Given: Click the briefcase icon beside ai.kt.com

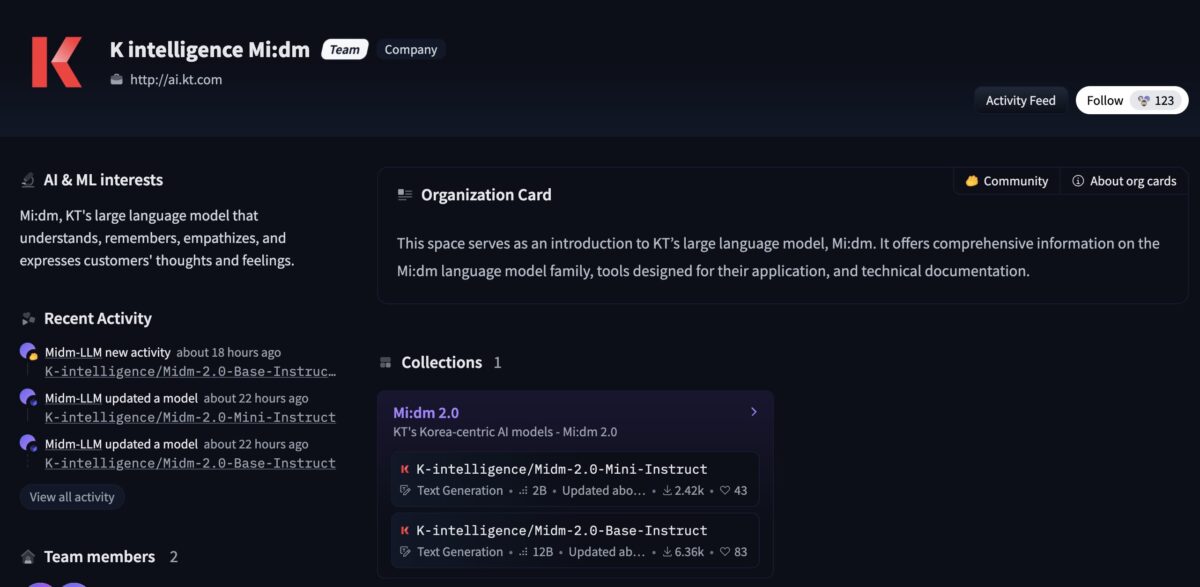Looking at the screenshot, I should [x=116, y=80].
